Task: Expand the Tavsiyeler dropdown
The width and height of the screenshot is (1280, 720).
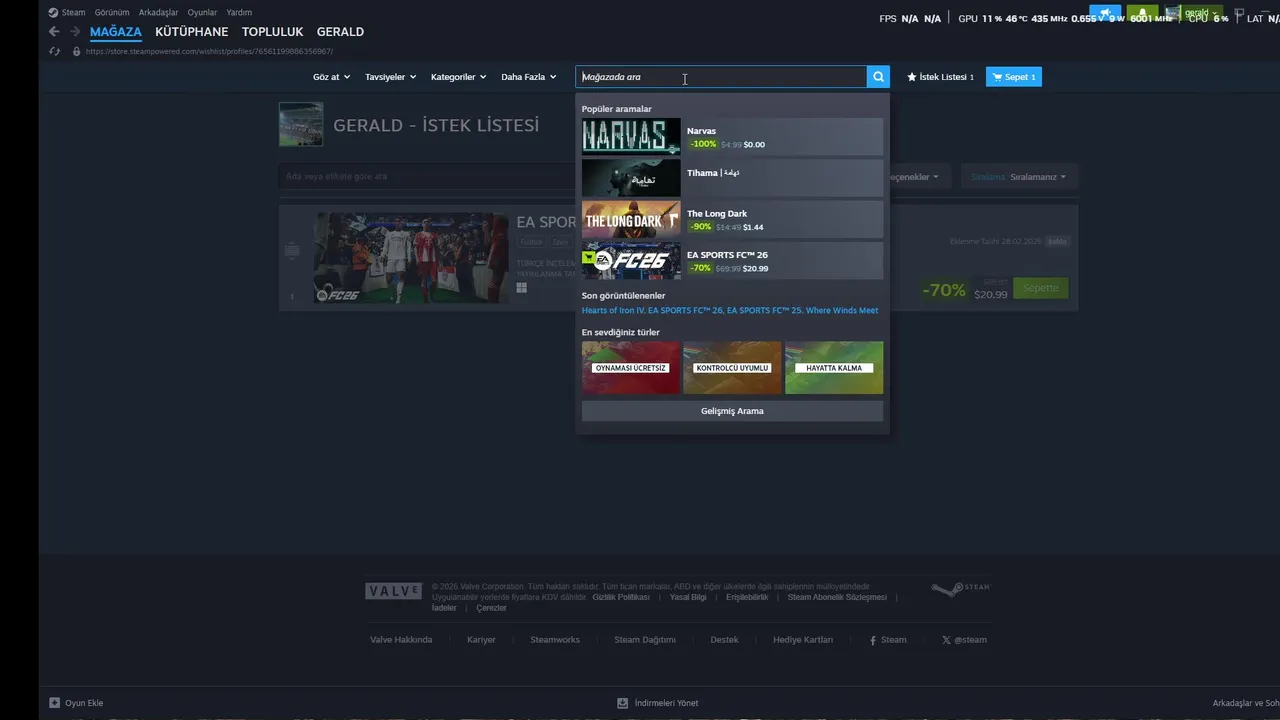Action: tap(390, 77)
